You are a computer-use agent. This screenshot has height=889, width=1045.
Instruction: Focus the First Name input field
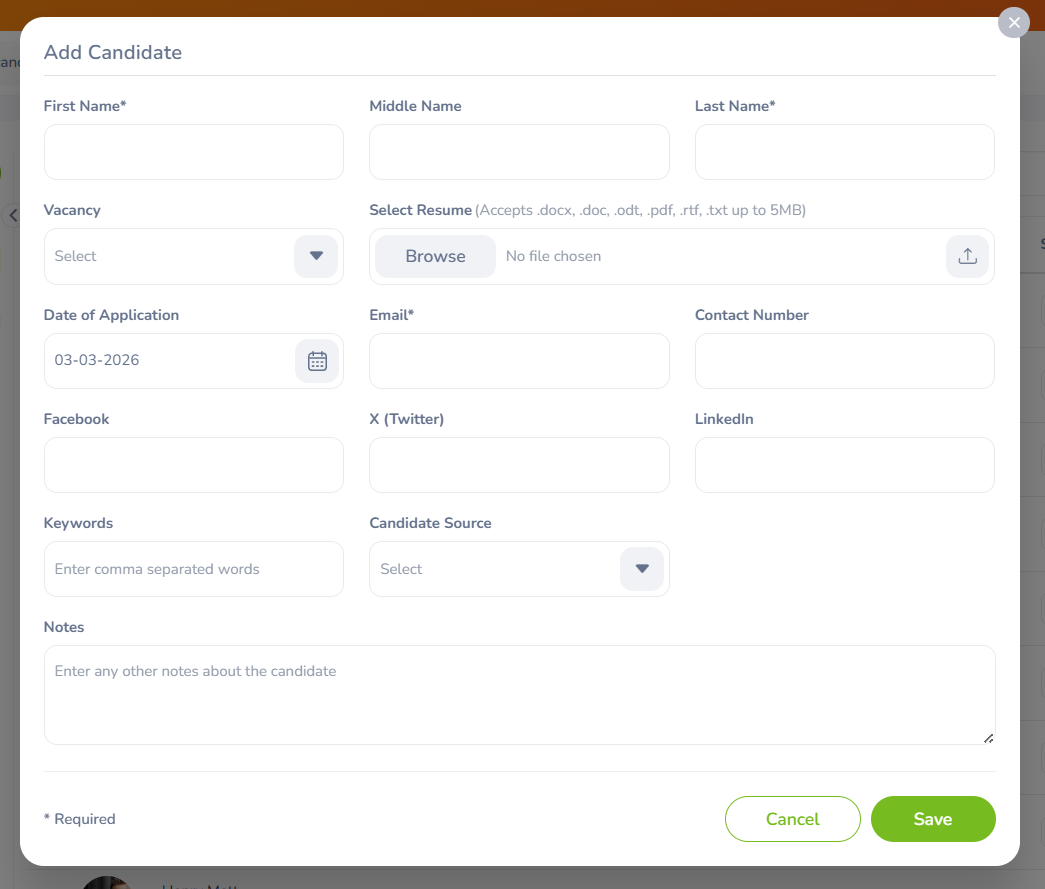(194, 152)
